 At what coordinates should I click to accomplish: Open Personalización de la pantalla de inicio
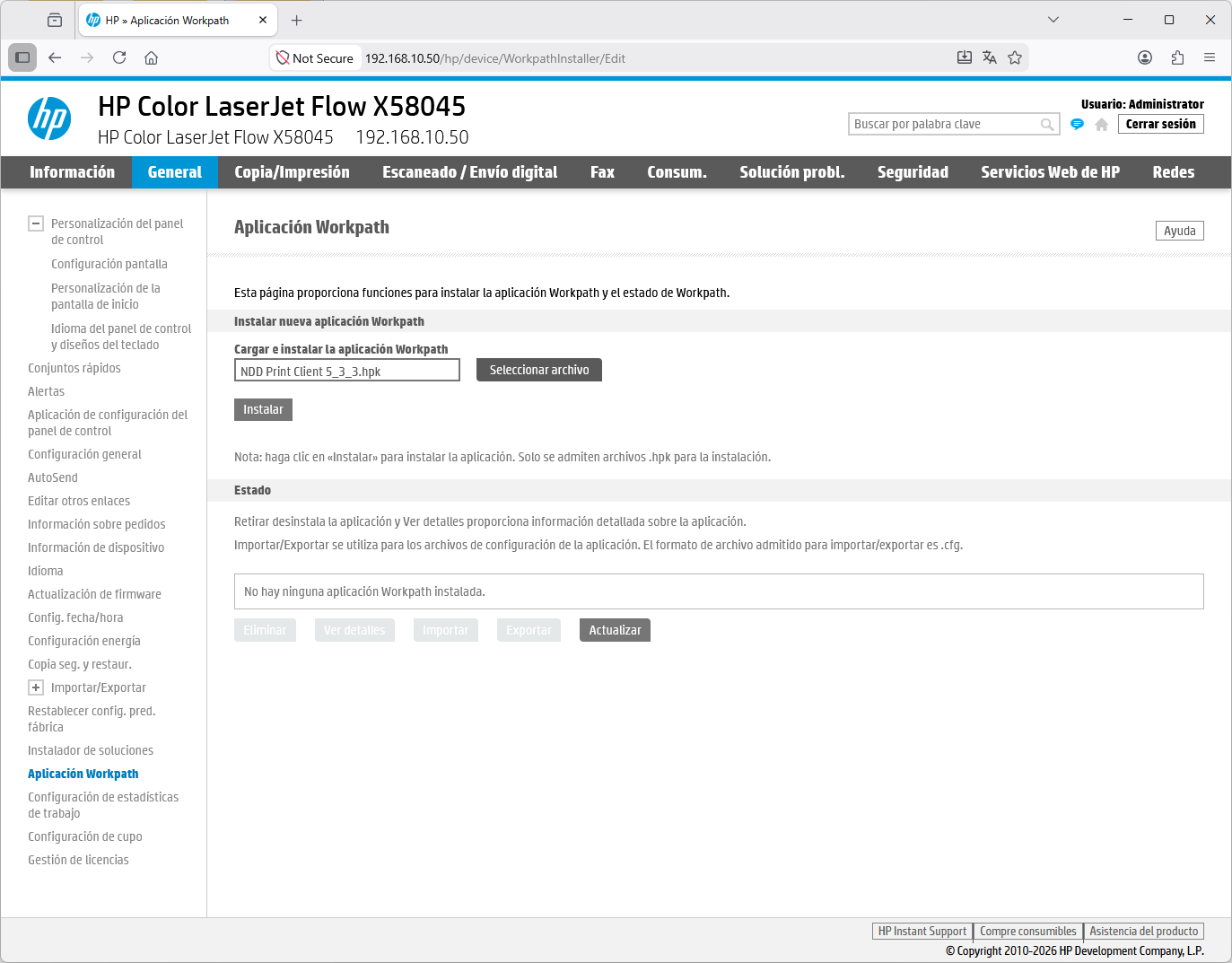(106, 296)
